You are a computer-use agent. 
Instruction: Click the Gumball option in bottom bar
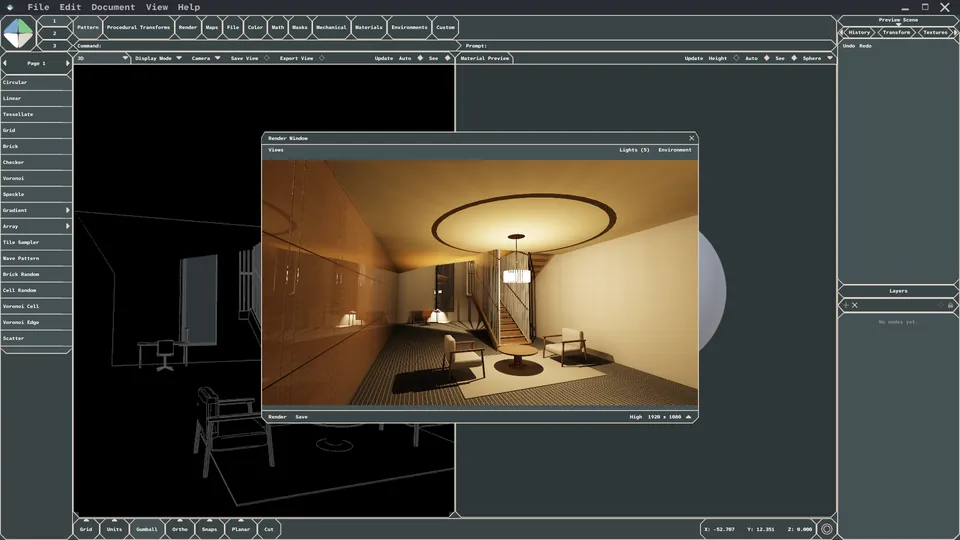coord(147,529)
